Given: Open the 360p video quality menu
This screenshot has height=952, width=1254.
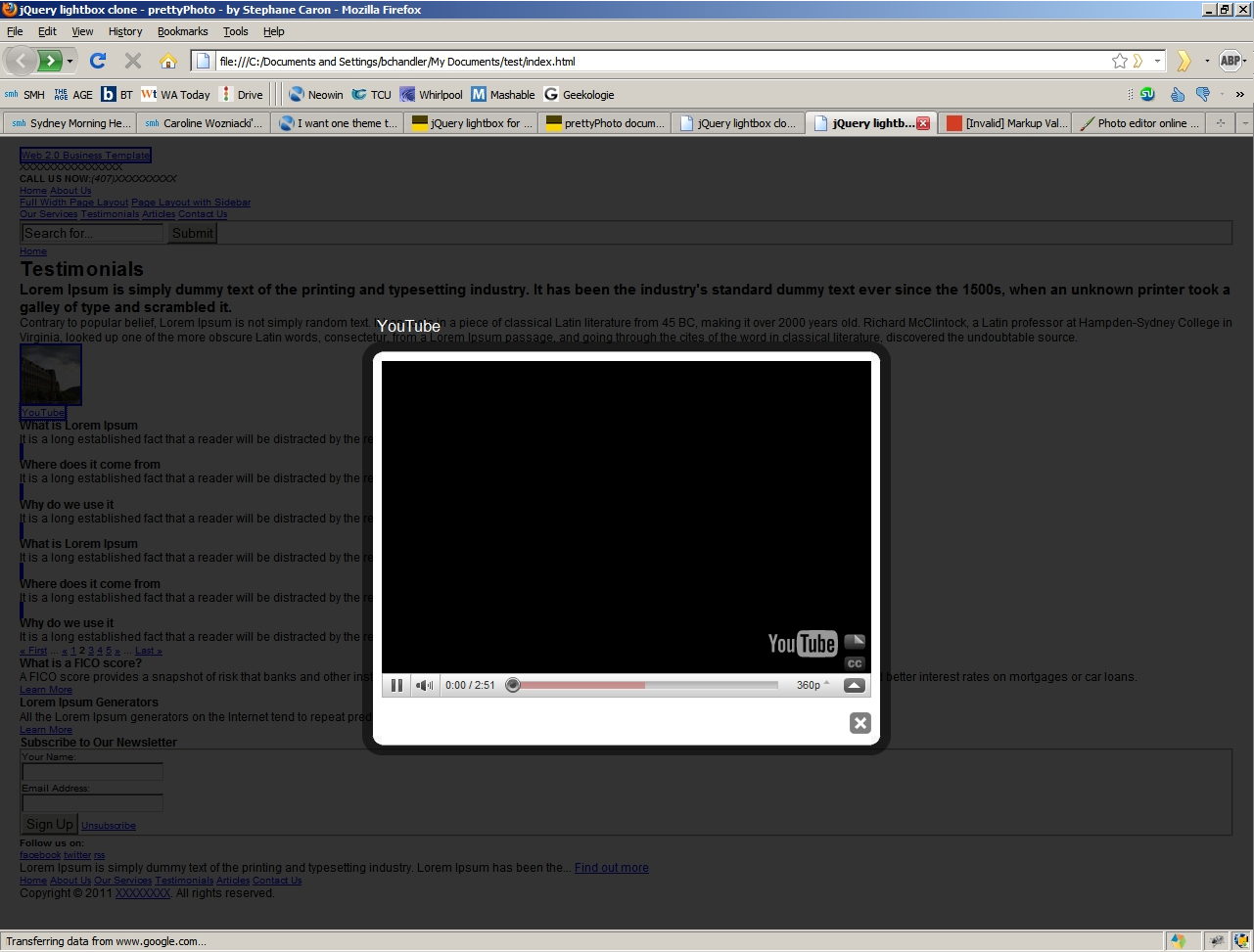Looking at the screenshot, I should tap(813, 686).
